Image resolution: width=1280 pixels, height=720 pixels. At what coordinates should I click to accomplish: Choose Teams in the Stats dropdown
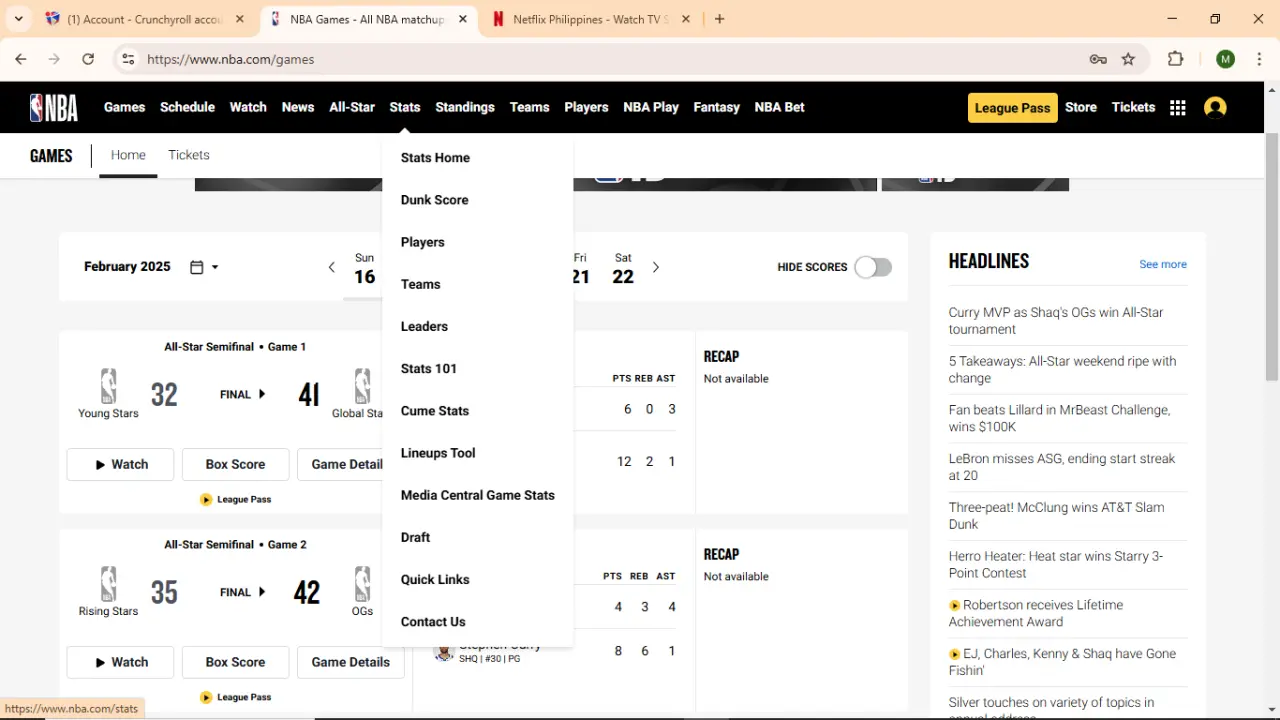[420, 284]
